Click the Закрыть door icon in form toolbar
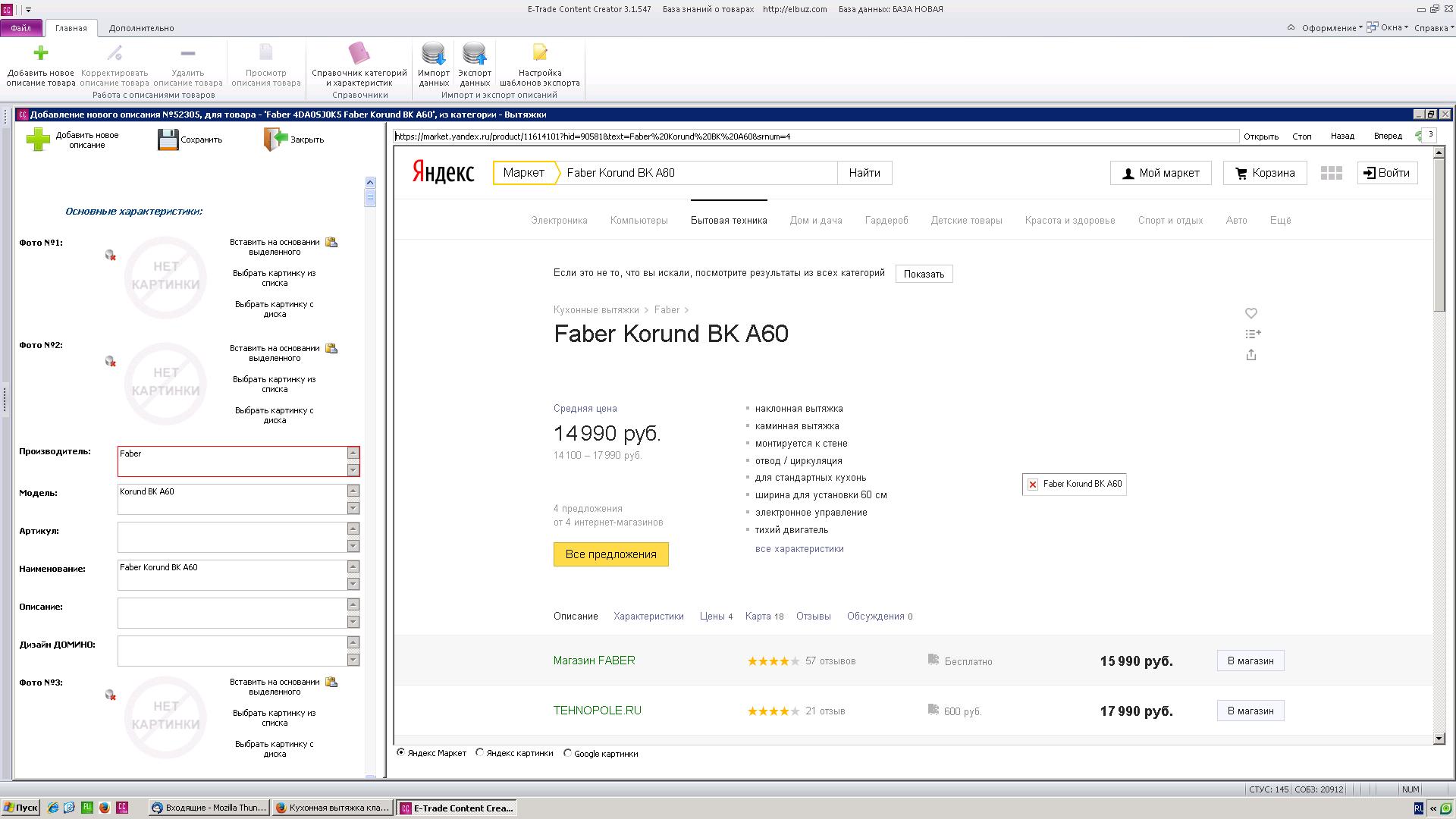The height and width of the screenshot is (819, 1456). 276,140
